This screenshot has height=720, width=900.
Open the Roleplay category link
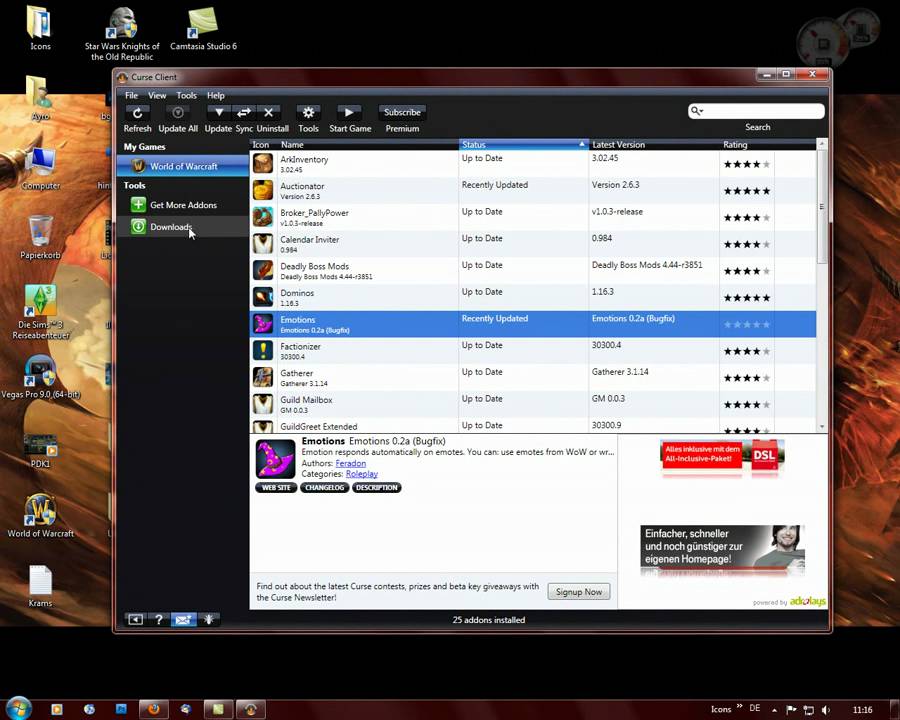(x=362, y=474)
